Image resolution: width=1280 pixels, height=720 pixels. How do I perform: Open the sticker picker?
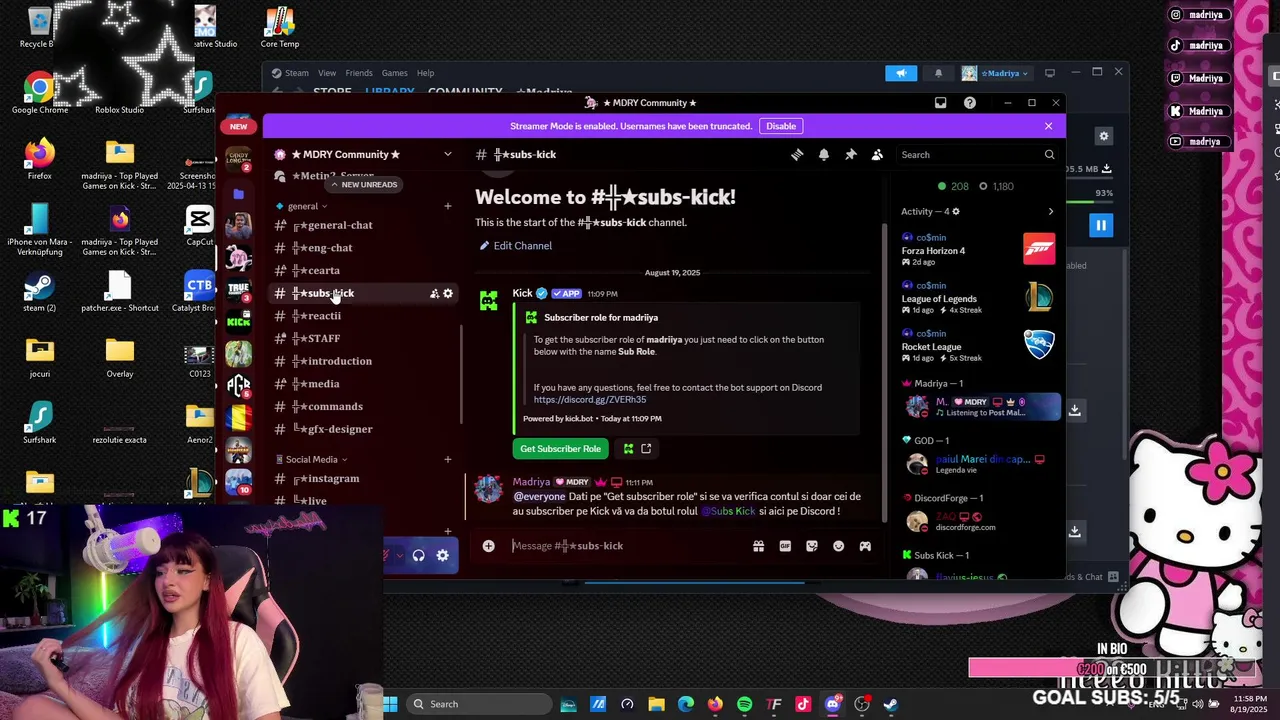(x=812, y=546)
